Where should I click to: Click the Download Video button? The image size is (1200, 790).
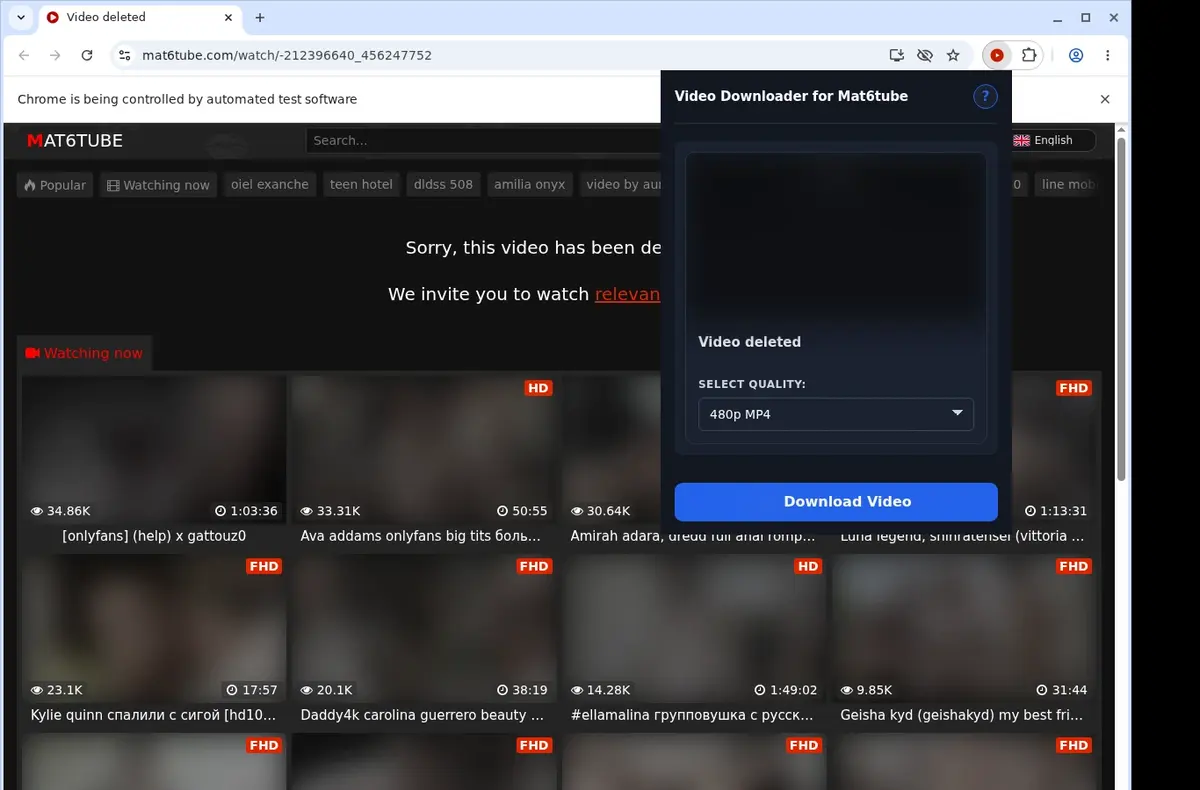pos(836,502)
